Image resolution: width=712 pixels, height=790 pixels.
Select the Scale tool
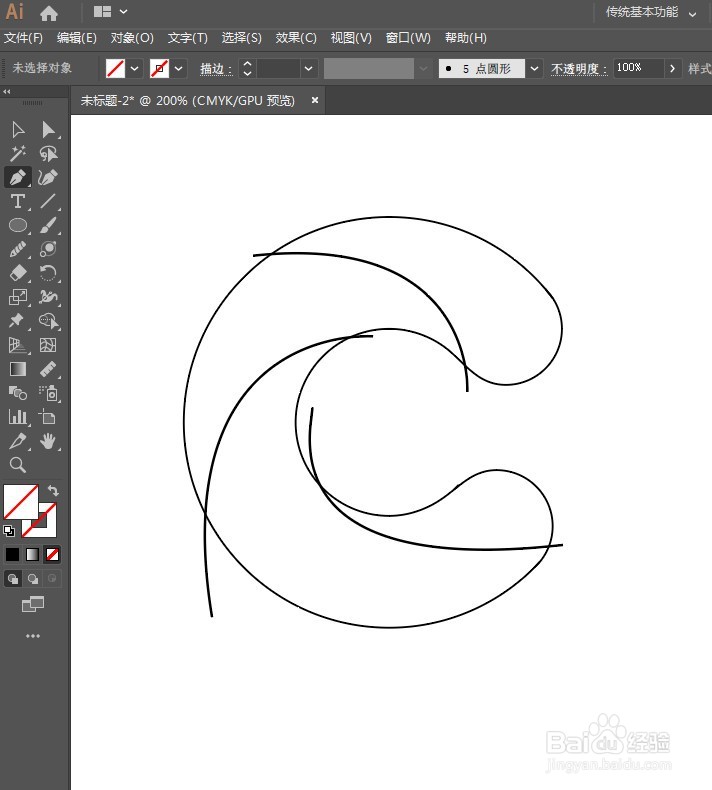tap(18, 297)
